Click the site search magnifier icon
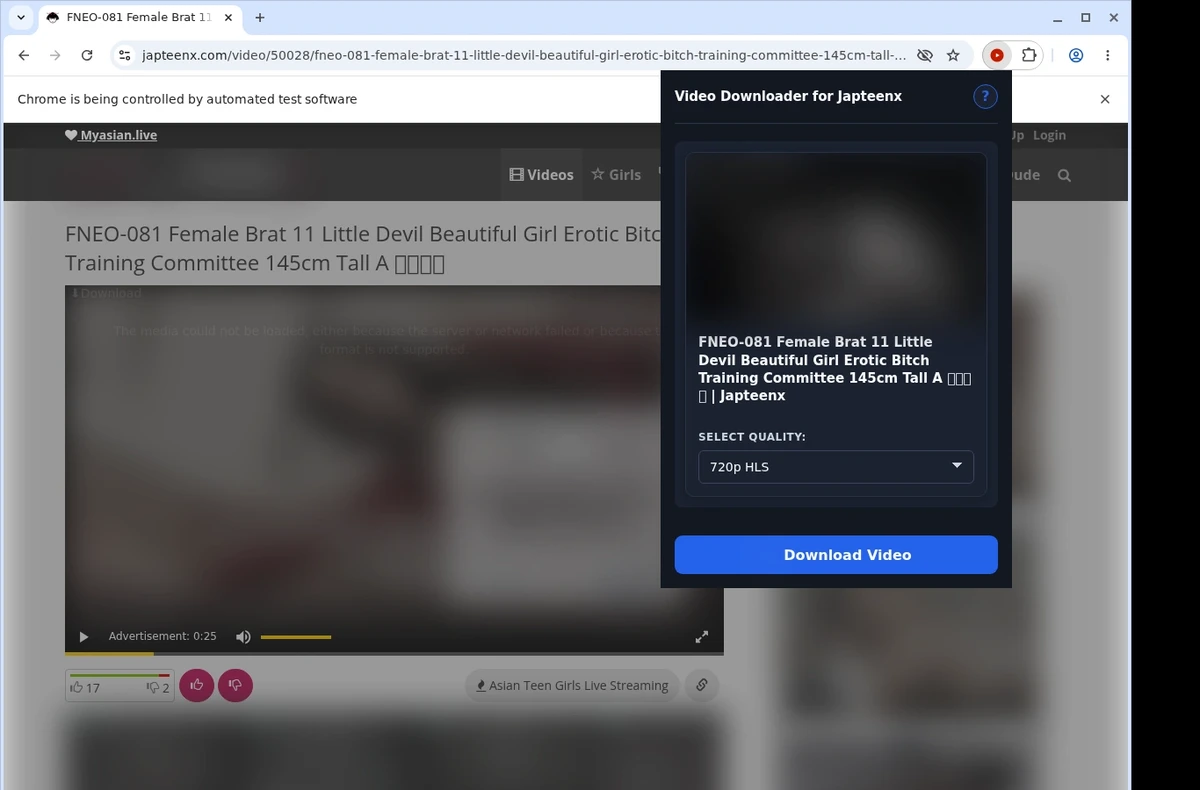The width and height of the screenshot is (1200, 790). click(x=1064, y=175)
